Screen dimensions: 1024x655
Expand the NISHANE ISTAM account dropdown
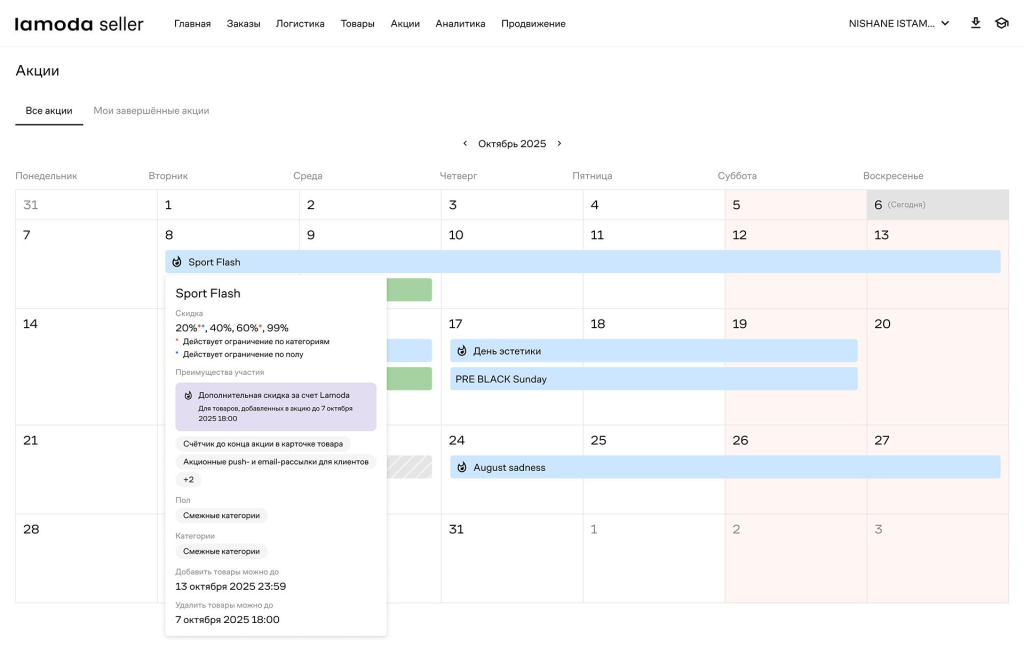click(x=898, y=24)
